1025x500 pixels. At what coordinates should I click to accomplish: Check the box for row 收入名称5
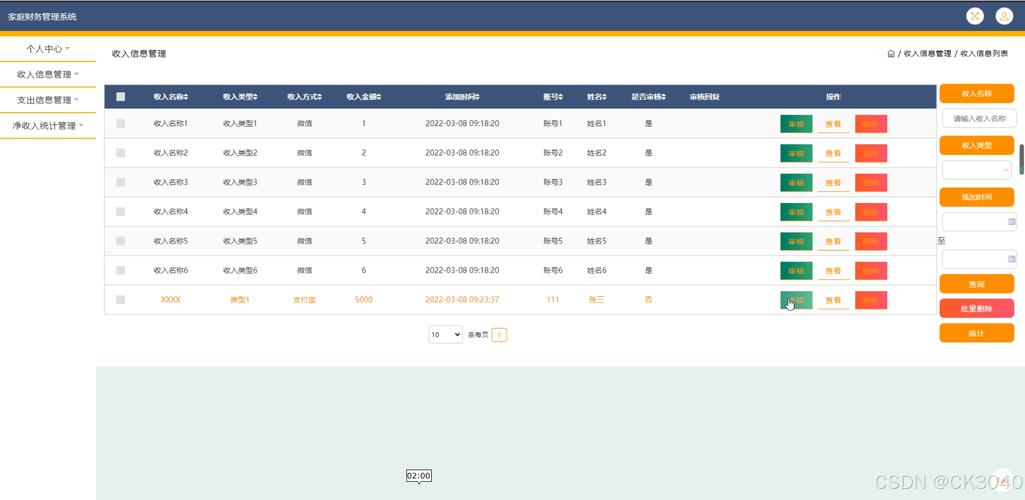[x=120, y=241]
